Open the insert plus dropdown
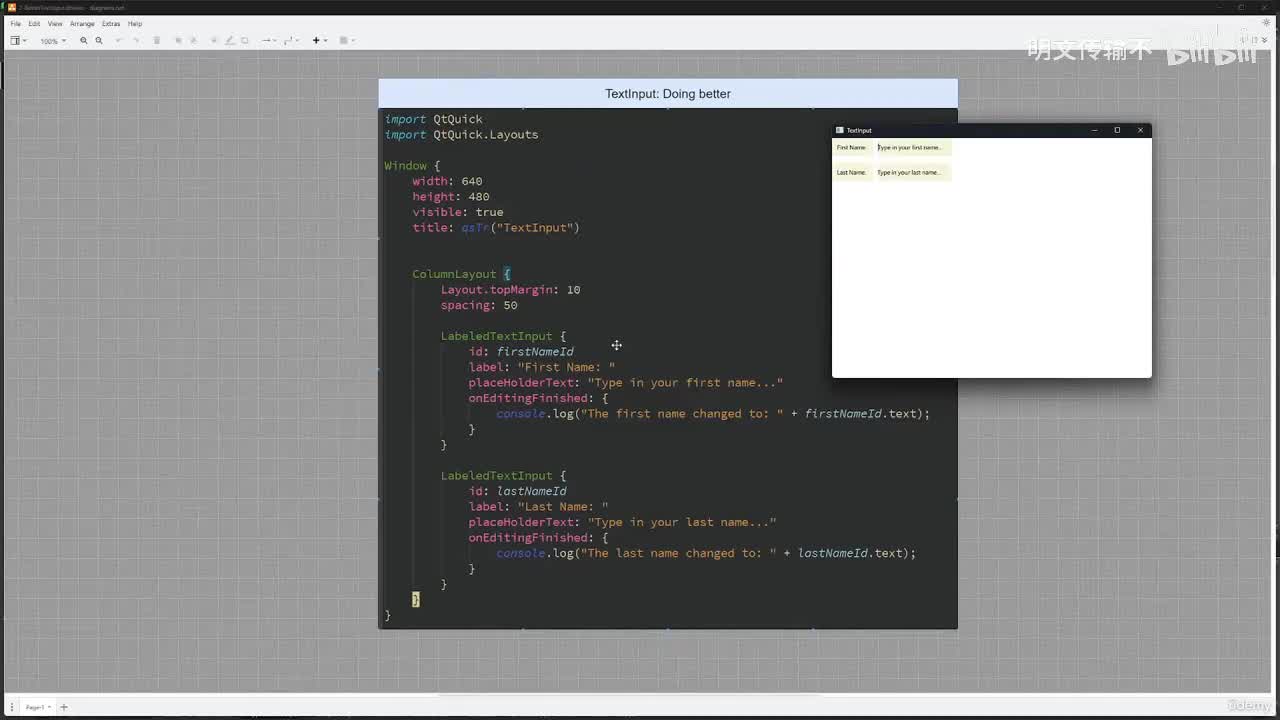Viewport: 1280px width, 720px height. coord(319,41)
